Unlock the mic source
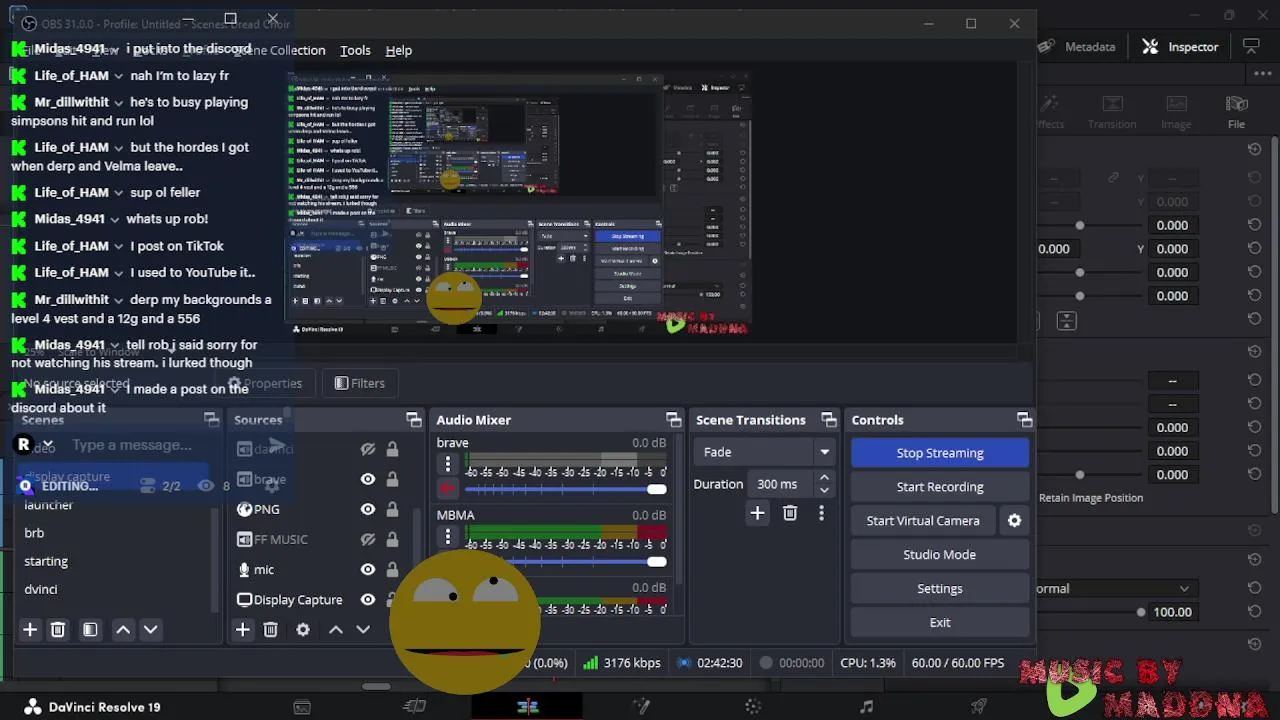1280x720 pixels. click(392, 569)
